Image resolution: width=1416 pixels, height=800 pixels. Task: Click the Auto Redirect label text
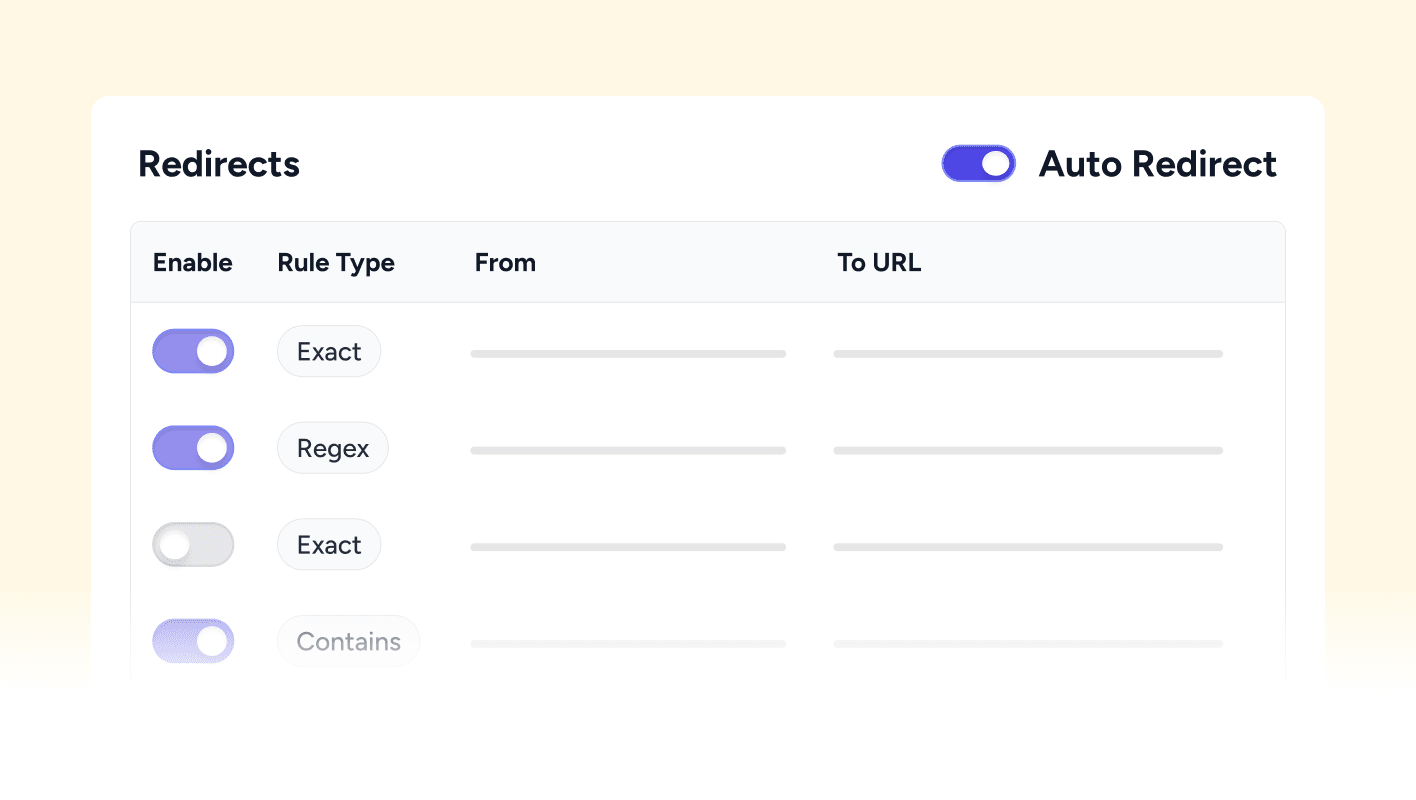1157,163
